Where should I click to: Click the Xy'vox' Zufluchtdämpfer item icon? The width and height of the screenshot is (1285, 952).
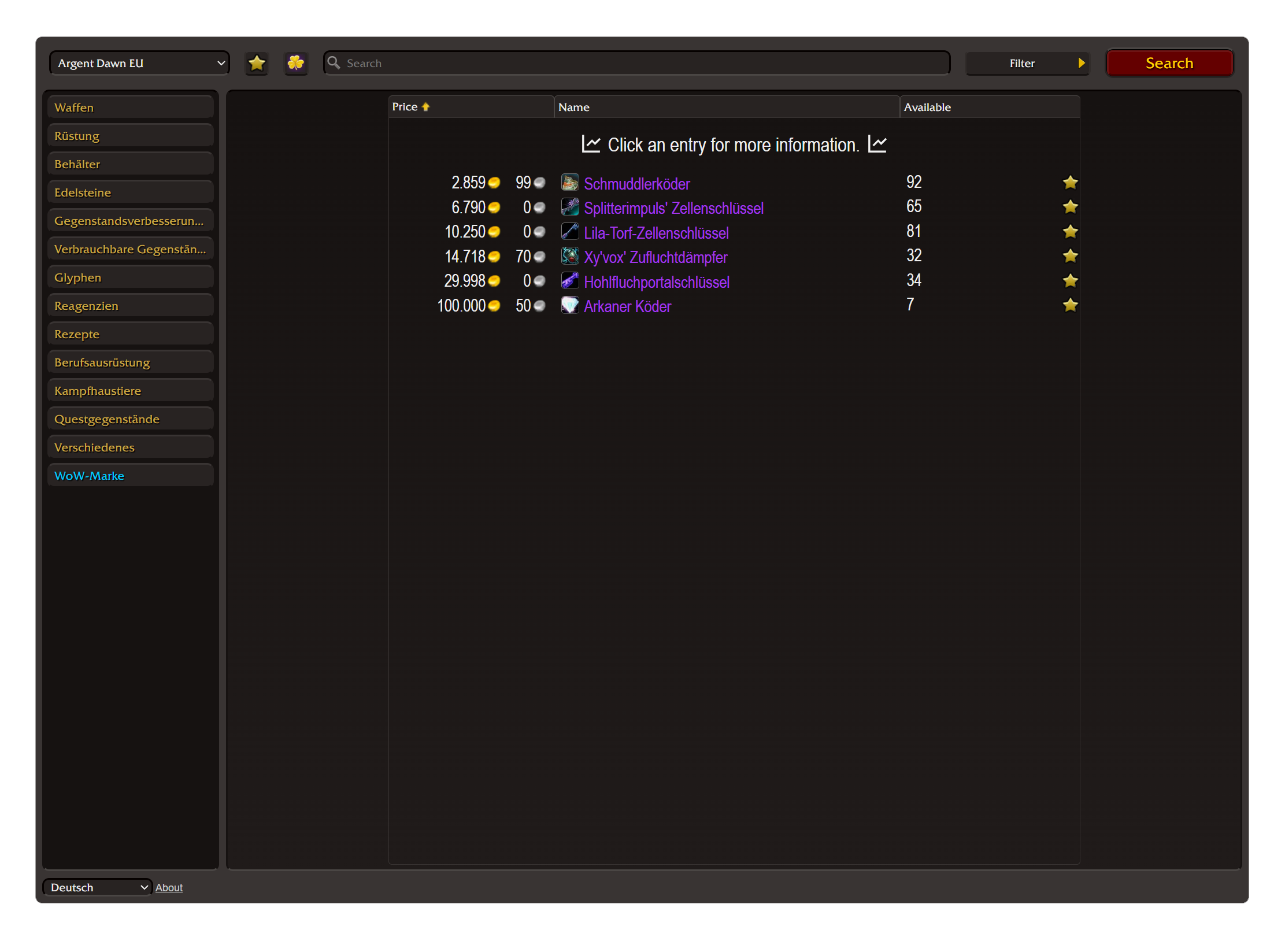click(570, 257)
